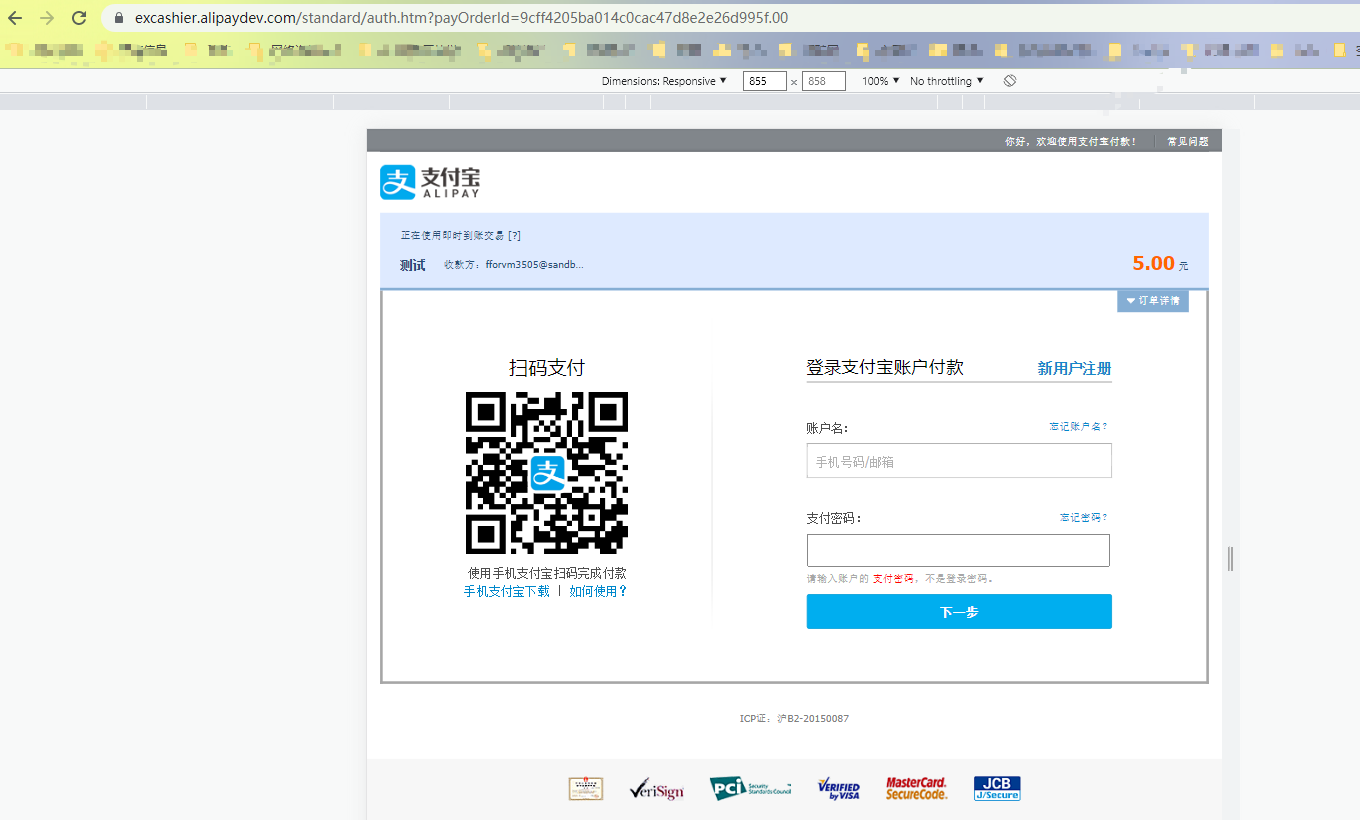The height and width of the screenshot is (820, 1360).
Task: Click the 账户名 input field
Action: (959, 461)
